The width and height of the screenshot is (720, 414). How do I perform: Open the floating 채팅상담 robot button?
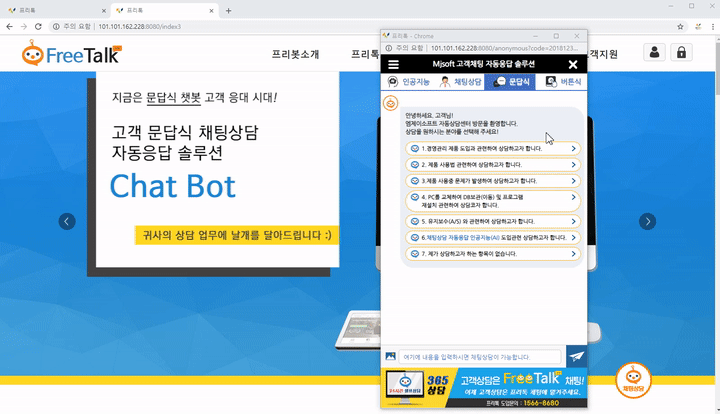pos(634,380)
